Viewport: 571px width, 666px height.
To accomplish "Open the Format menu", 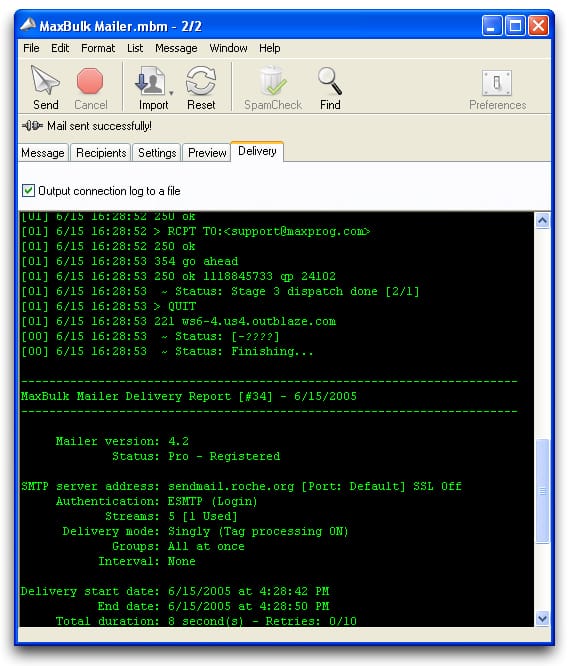I will pyautogui.click(x=98, y=48).
